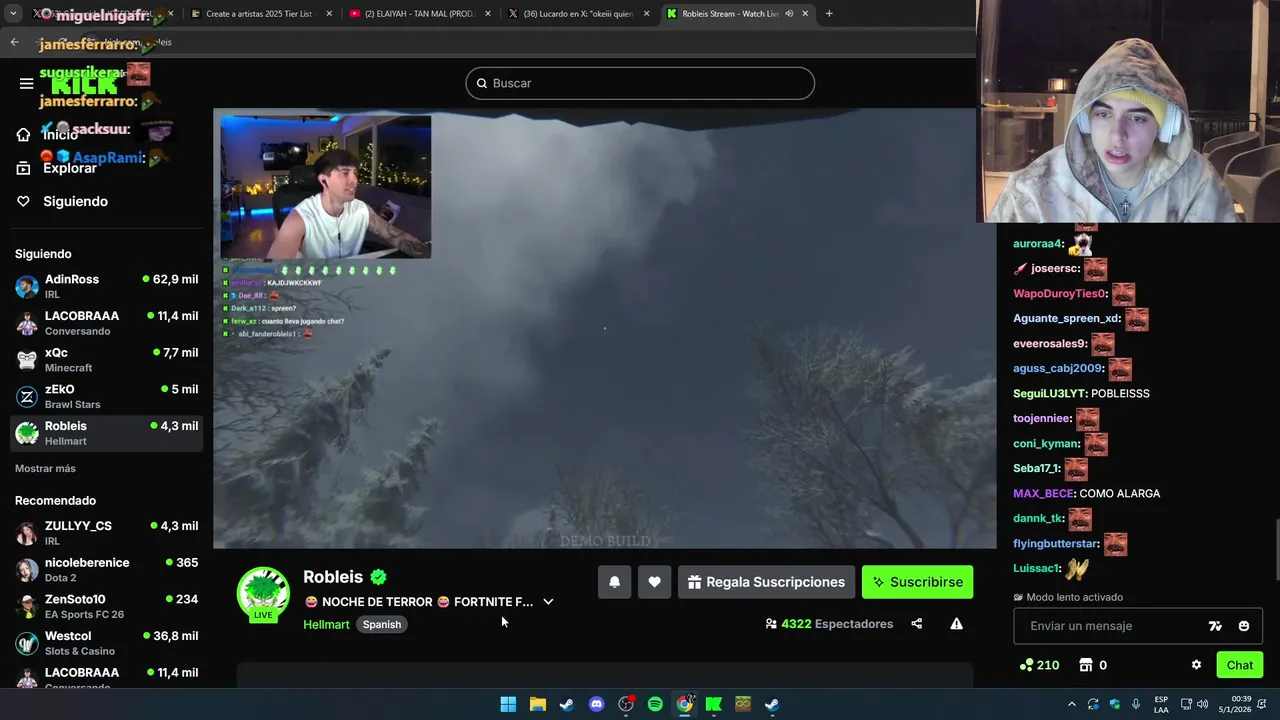The width and height of the screenshot is (1280, 720).
Task: Click the green Suscribirse button
Action: [917, 582]
